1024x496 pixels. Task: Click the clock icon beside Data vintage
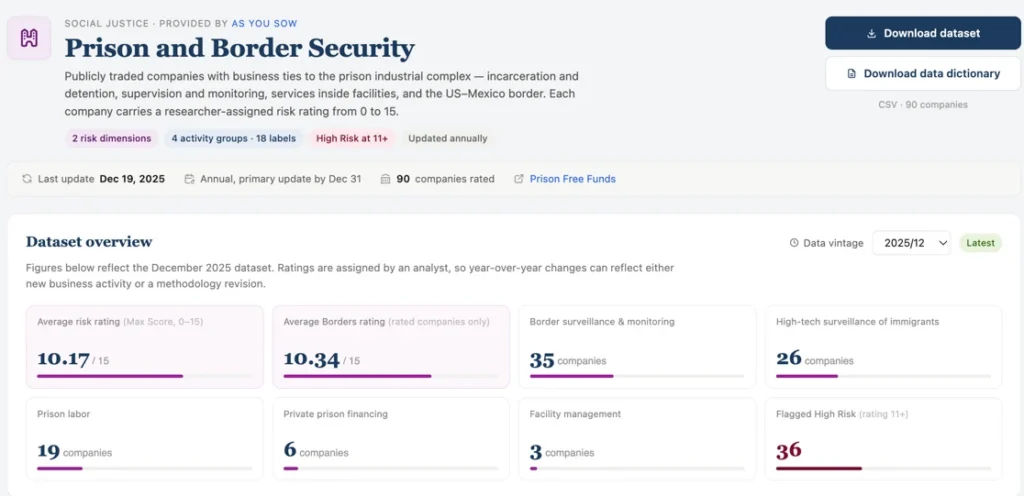coord(794,243)
